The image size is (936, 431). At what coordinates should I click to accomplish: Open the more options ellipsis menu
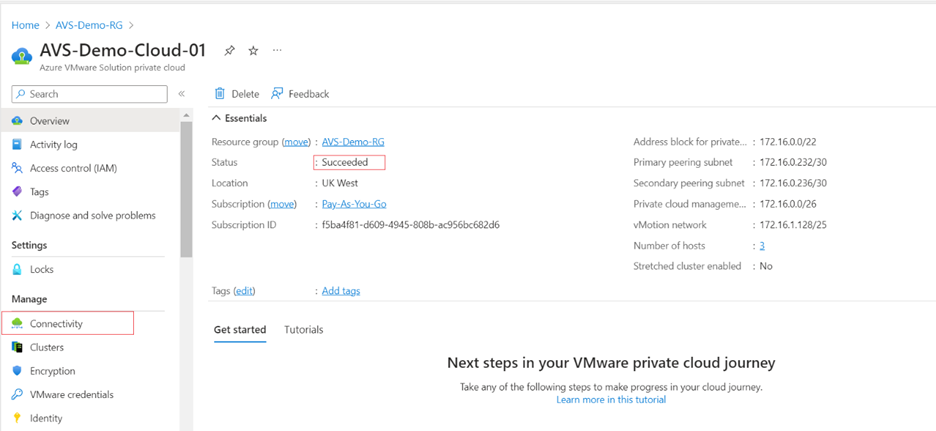point(277,50)
